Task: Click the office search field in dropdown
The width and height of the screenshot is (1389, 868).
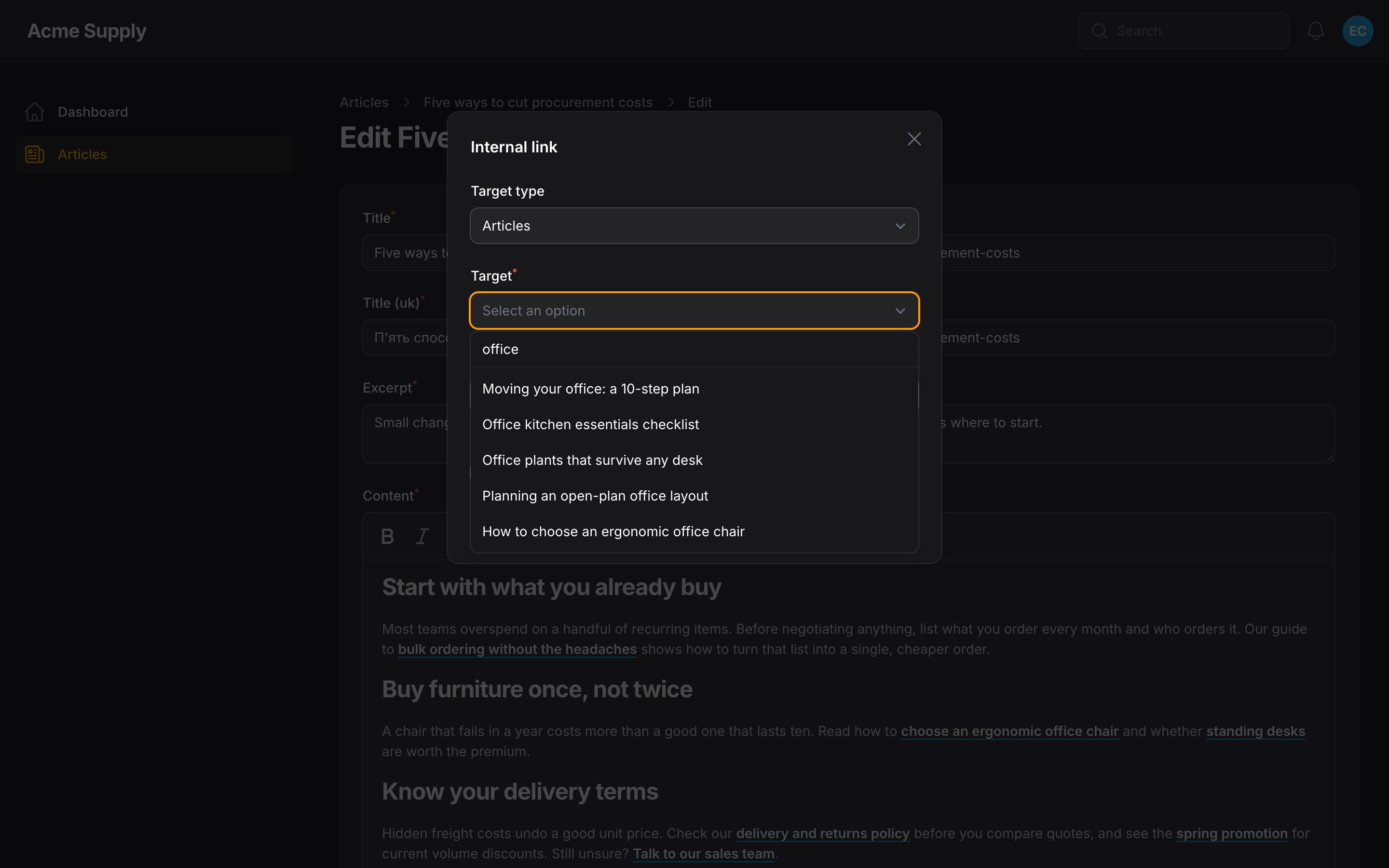Action: (x=694, y=349)
